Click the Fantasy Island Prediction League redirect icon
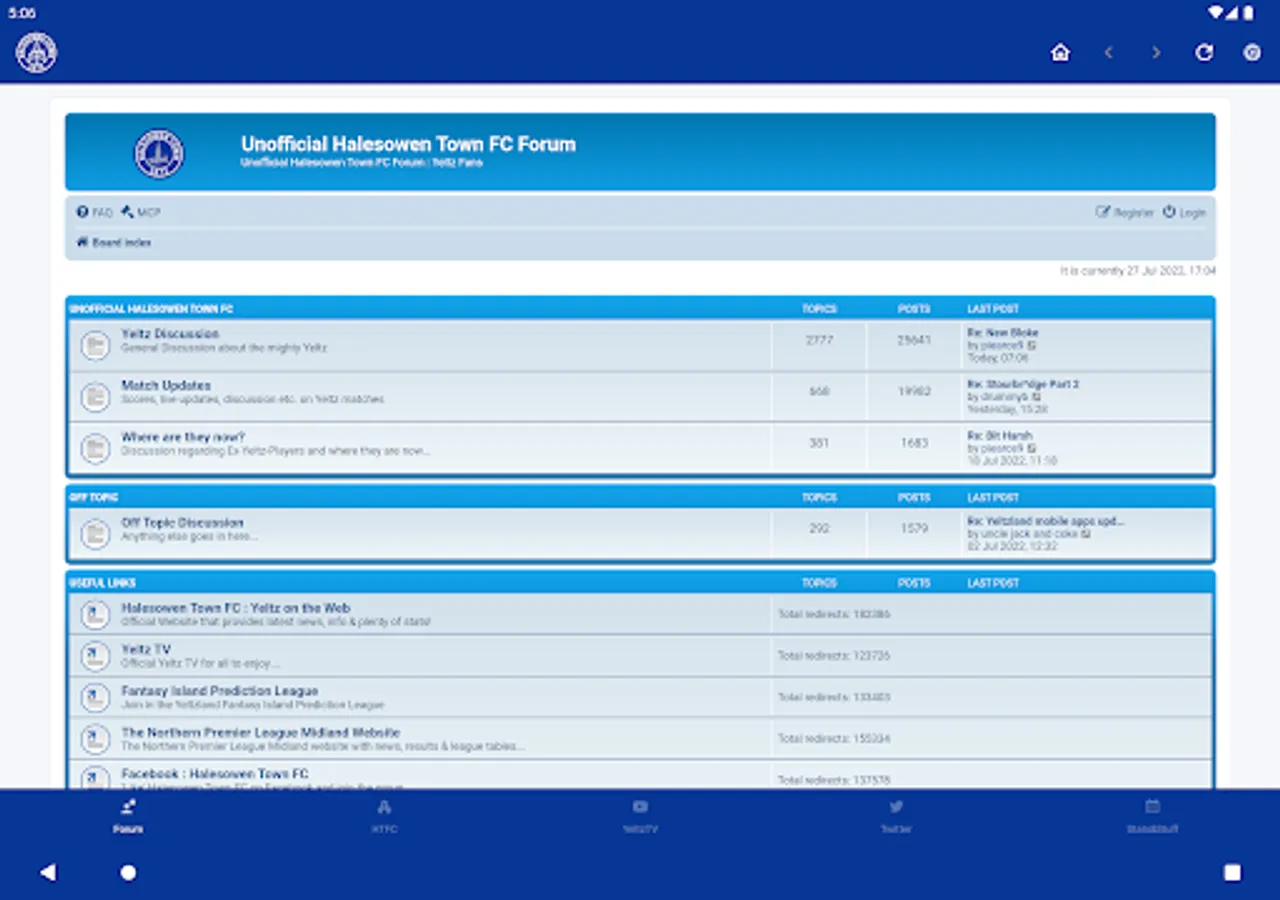 pos(95,698)
